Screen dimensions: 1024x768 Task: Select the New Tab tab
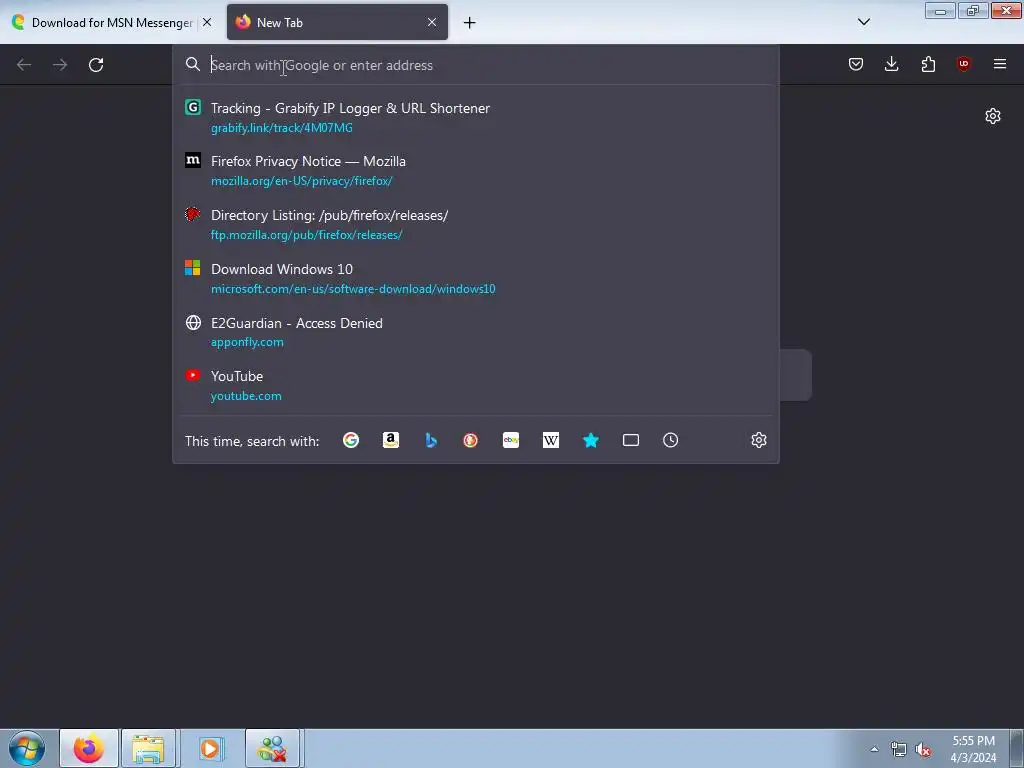337,22
